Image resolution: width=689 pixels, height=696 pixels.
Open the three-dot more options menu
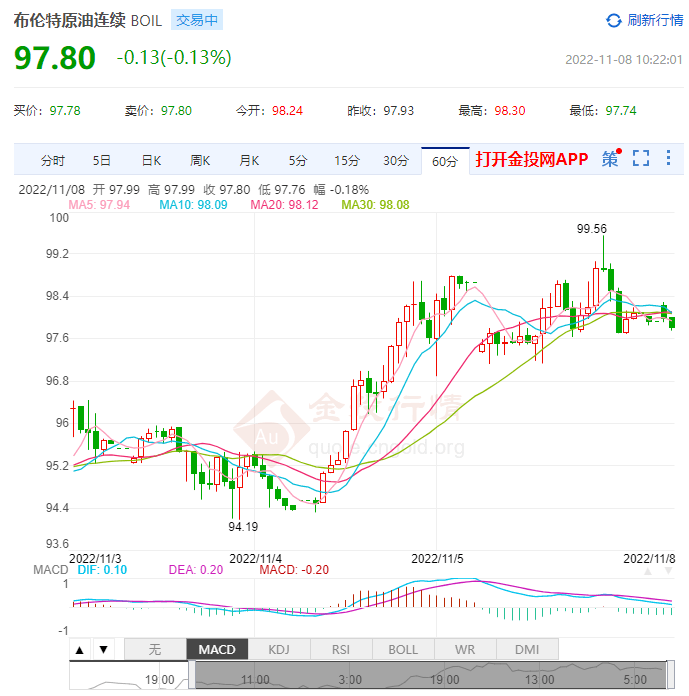point(669,159)
